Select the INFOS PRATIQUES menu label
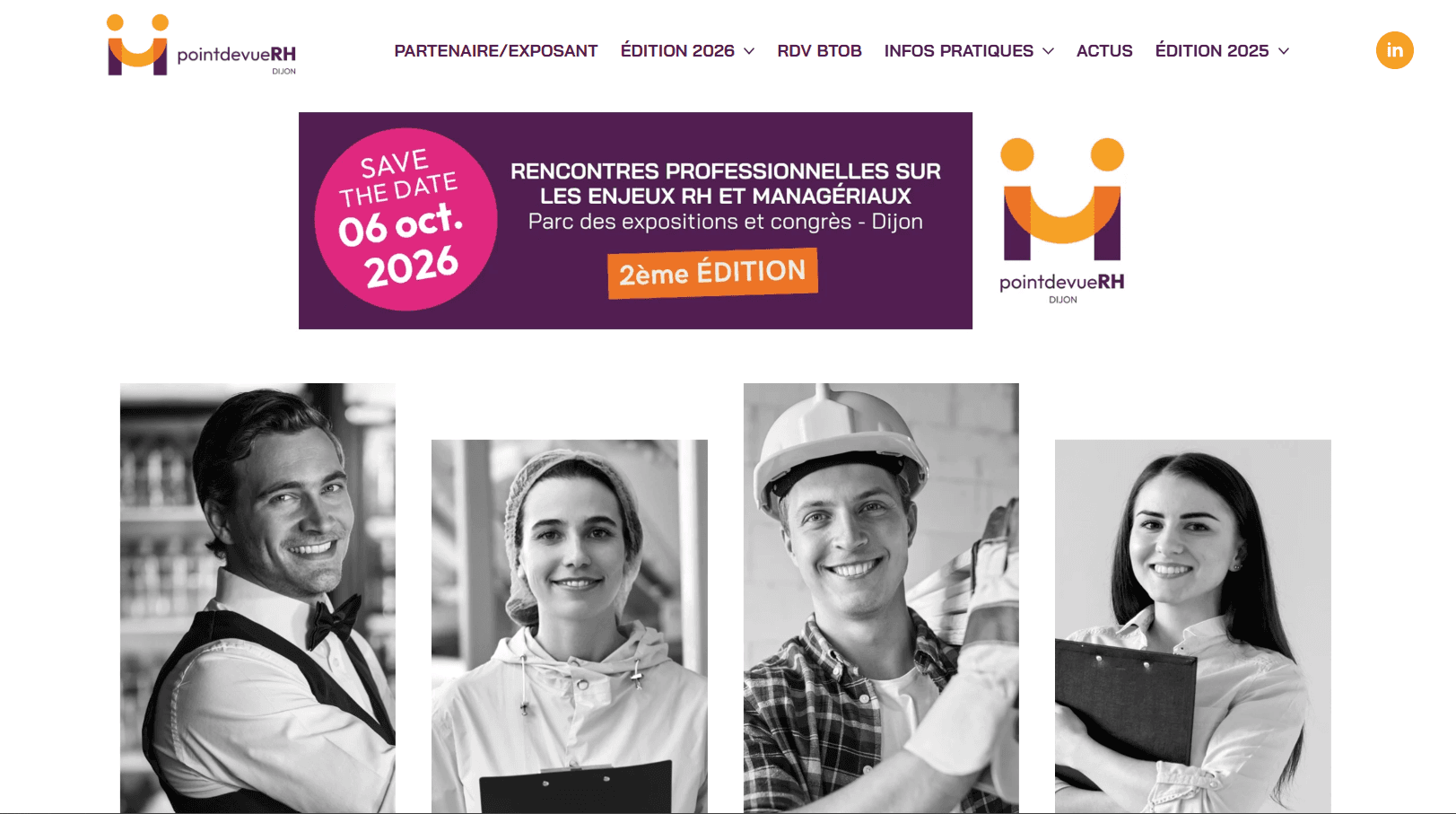Screen dimensions: 1456x814 click(959, 51)
